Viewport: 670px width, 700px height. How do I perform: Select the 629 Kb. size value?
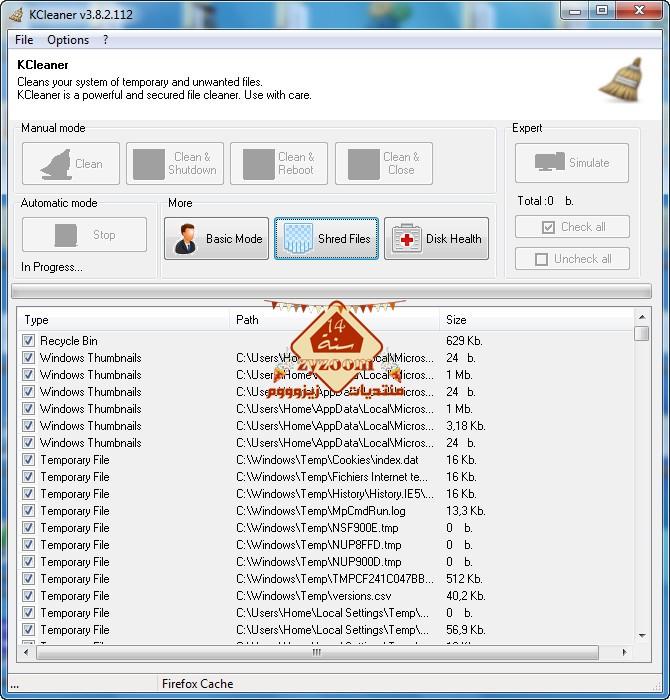(x=464, y=341)
